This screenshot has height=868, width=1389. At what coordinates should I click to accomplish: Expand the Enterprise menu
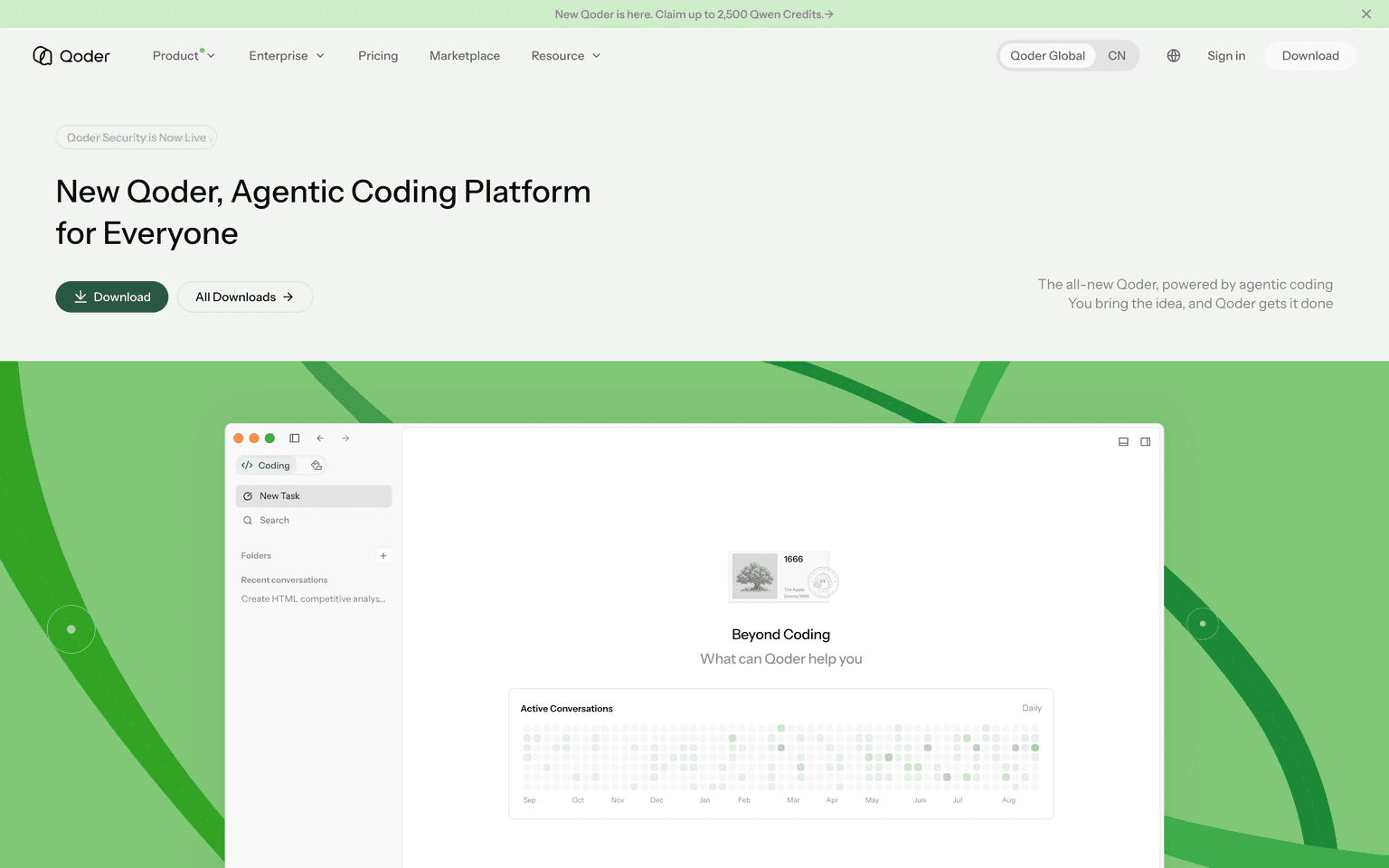coord(287,56)
